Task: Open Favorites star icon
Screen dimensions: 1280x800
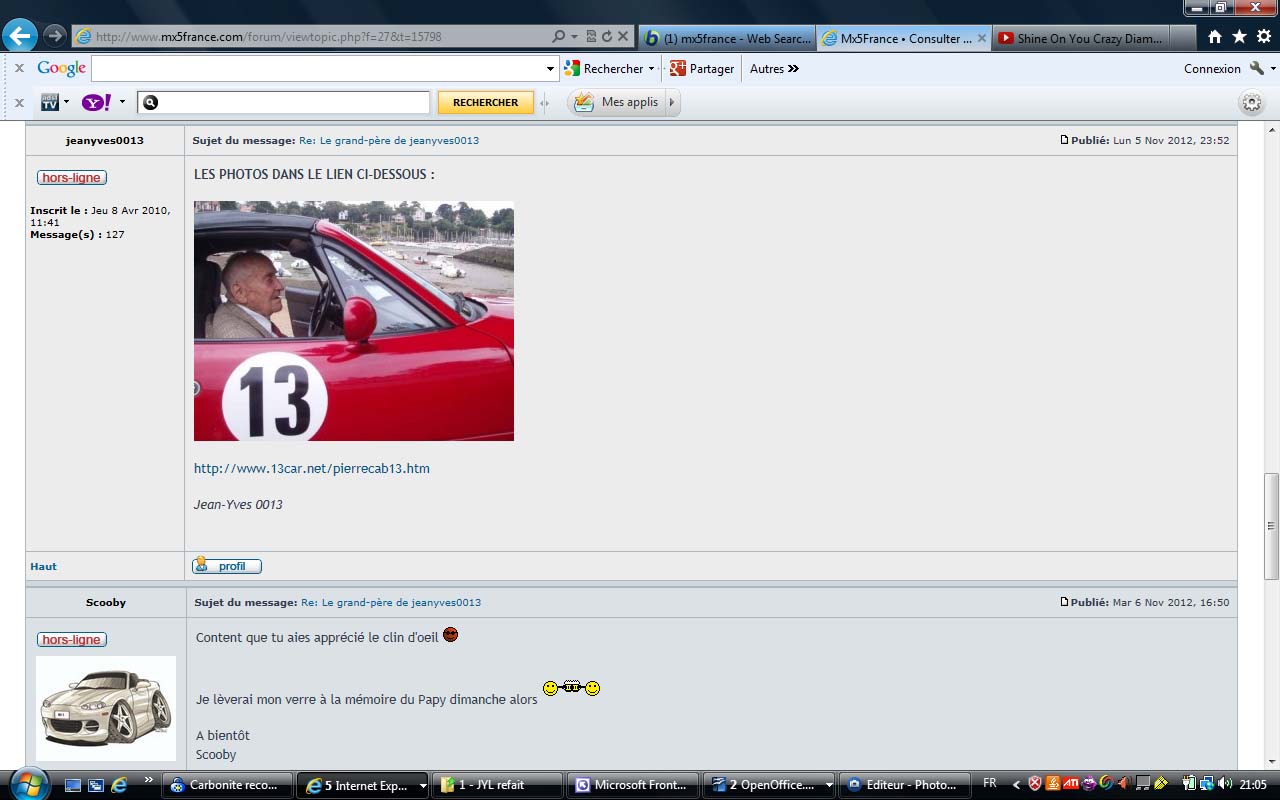Action: (x=1239, y=37)
